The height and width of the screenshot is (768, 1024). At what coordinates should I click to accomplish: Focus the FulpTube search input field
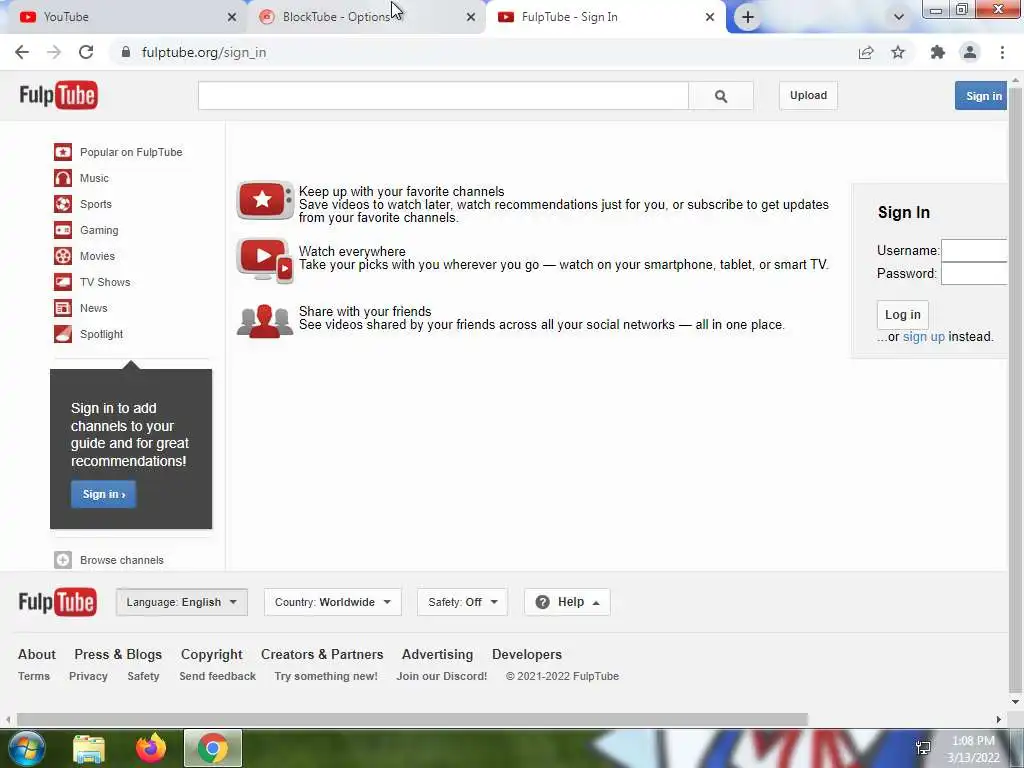[x=443, y=96]
